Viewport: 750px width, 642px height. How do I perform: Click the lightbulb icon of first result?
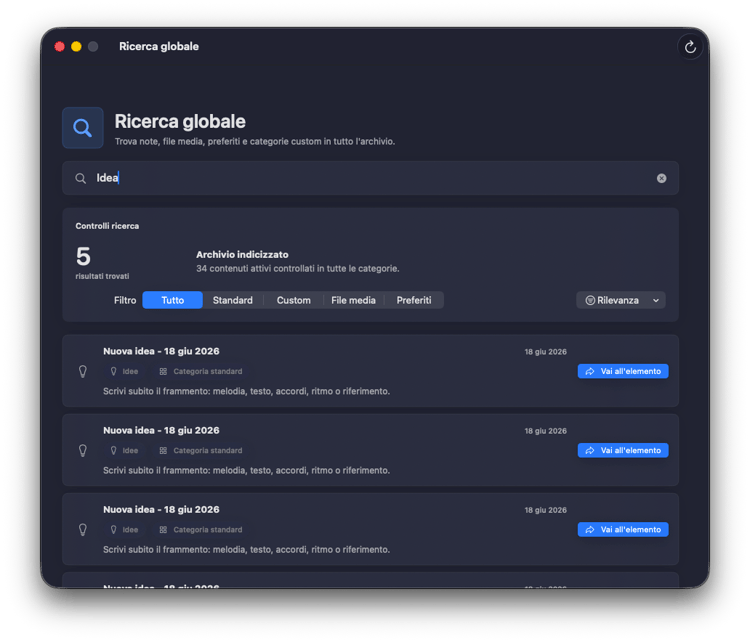(83, 371)
